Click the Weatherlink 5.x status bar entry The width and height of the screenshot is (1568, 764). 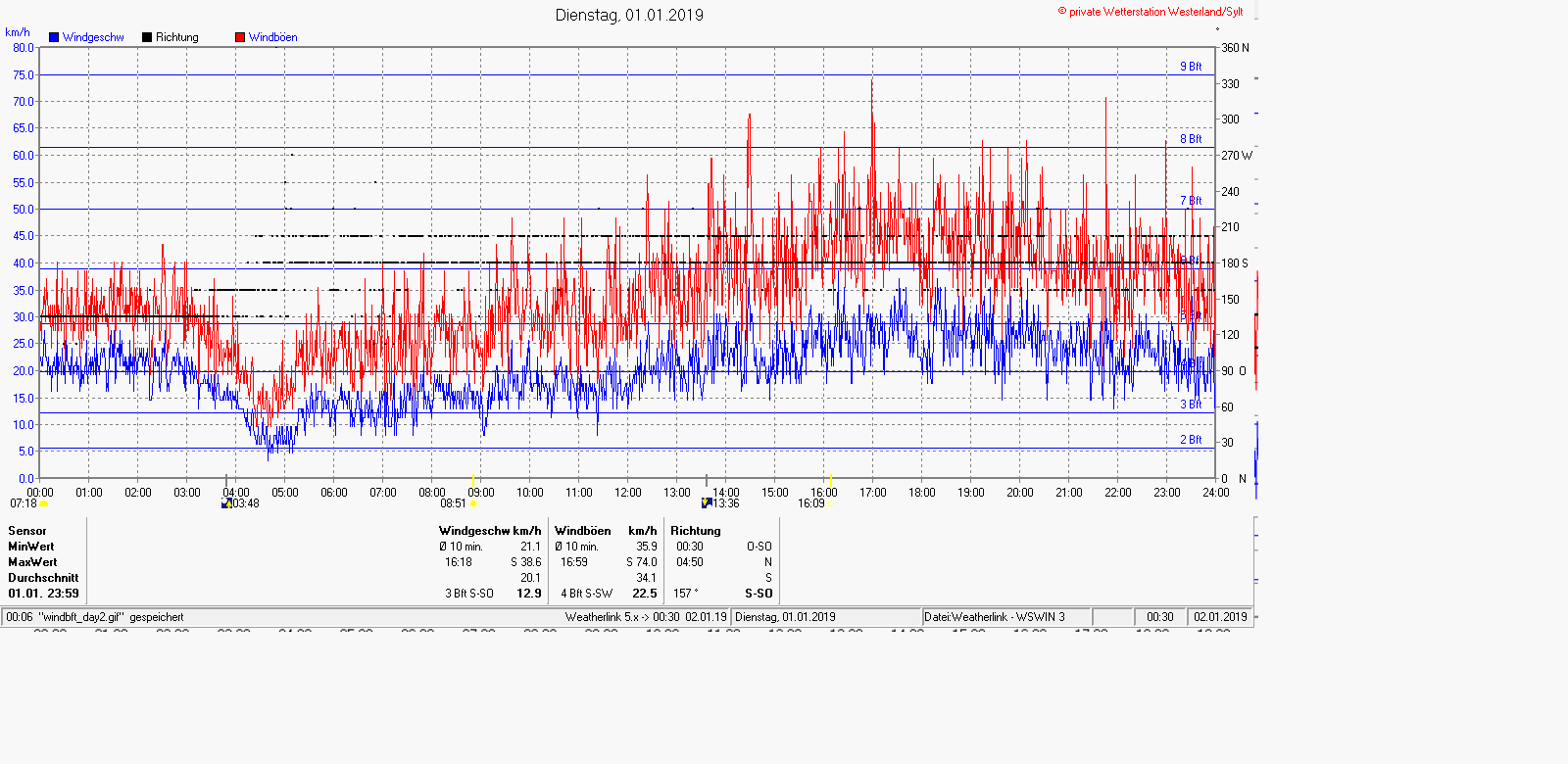646,617
